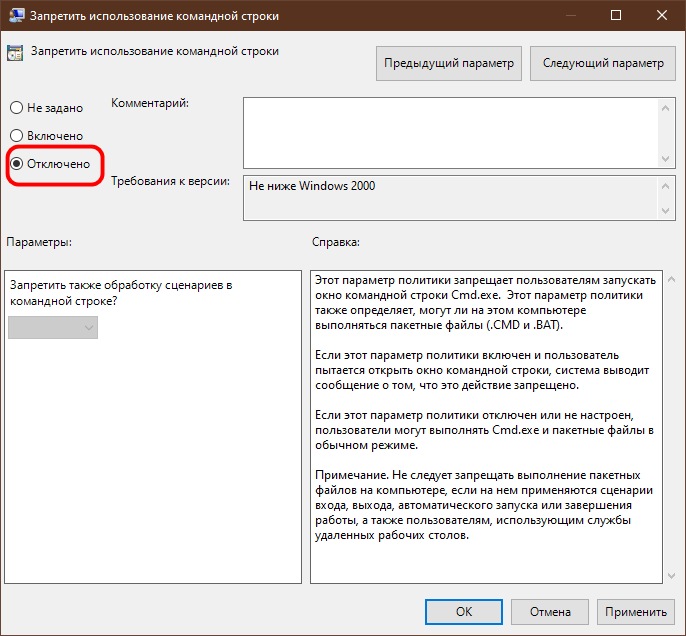Click the help panel scroll down arrow
This screenshot has height=636, width=686.
coord(672,576)
